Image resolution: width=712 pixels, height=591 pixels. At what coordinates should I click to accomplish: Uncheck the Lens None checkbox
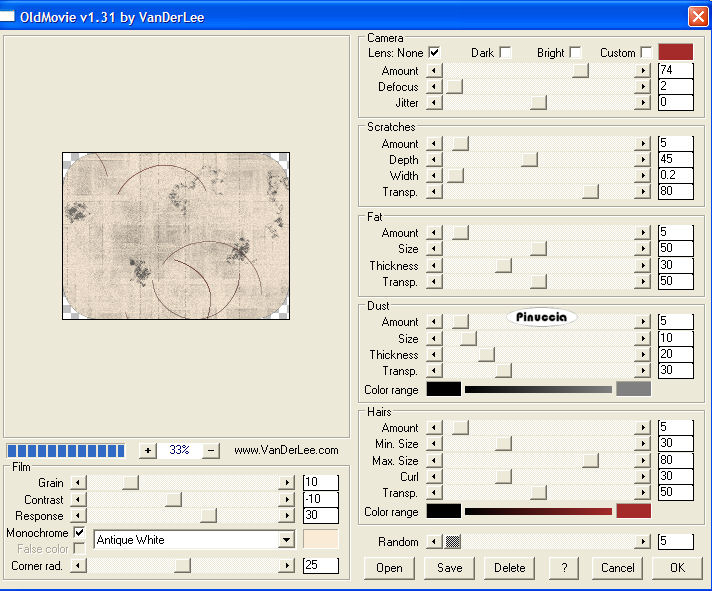coord(434,52)
